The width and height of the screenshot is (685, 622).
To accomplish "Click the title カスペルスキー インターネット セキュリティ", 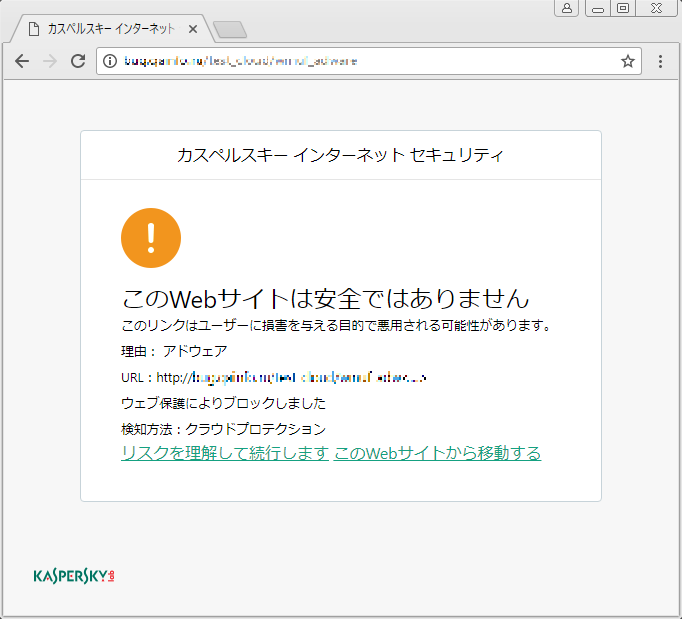I will [342, 156].
